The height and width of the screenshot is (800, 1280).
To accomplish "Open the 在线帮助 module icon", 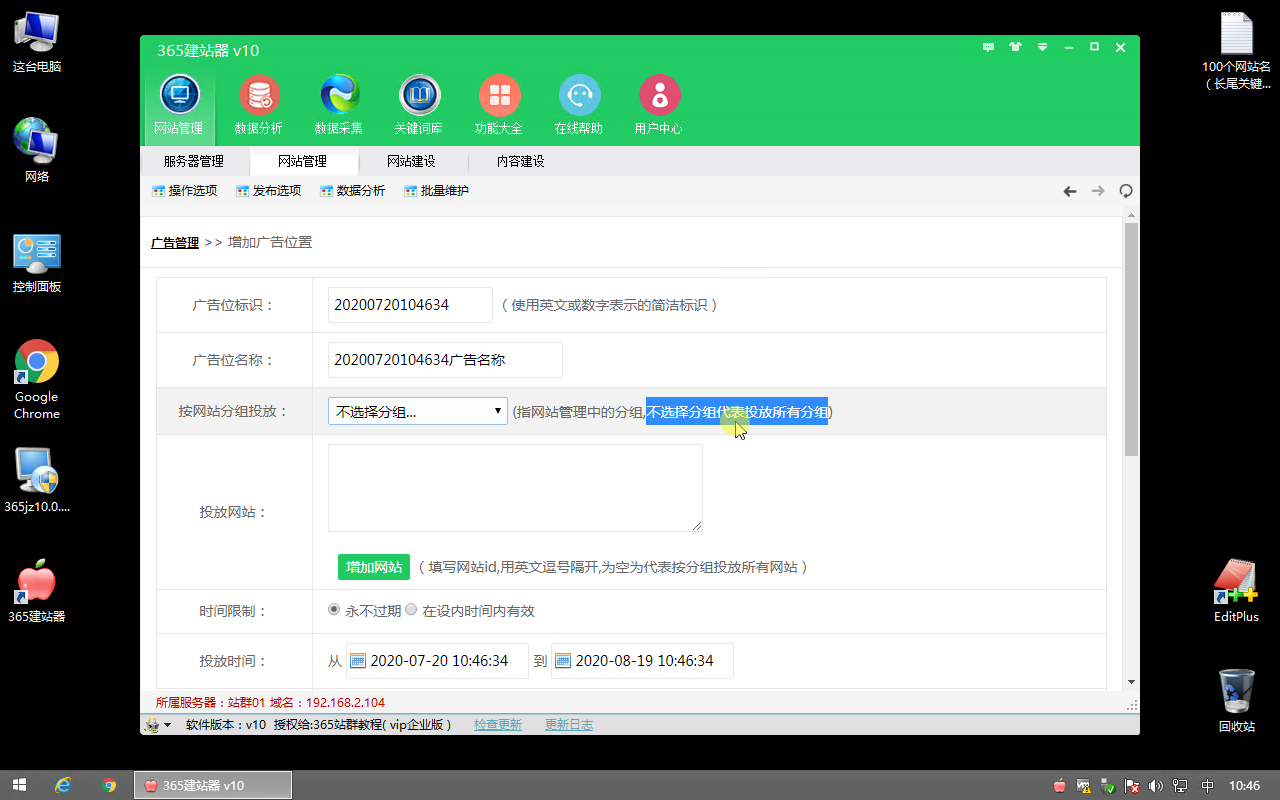I will (579, 105).
